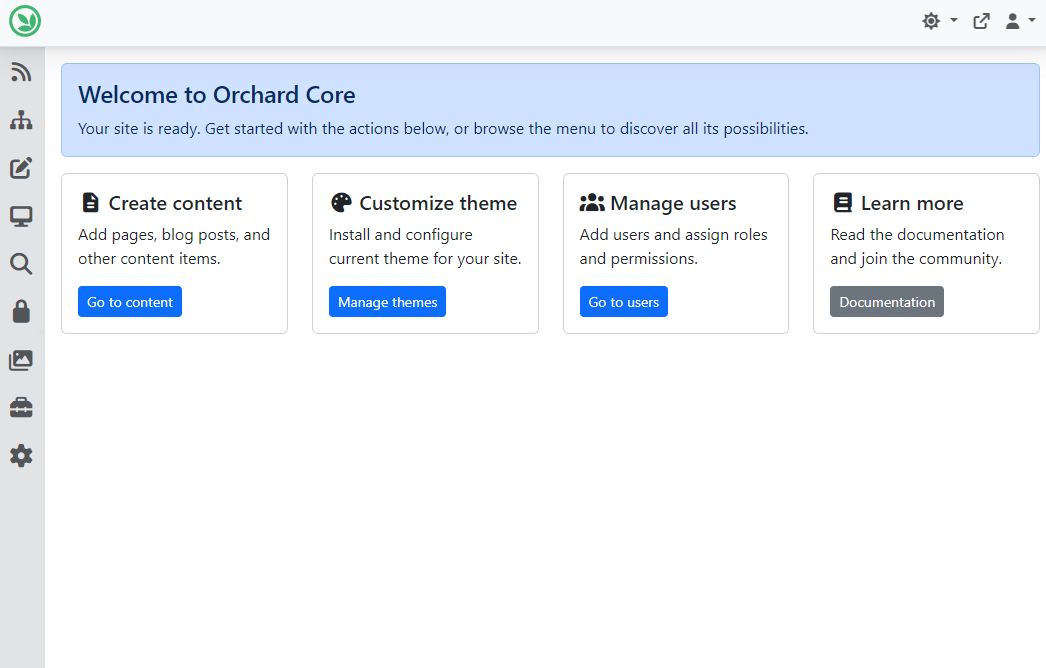Open the media images sidebar icon

point(21,360)
